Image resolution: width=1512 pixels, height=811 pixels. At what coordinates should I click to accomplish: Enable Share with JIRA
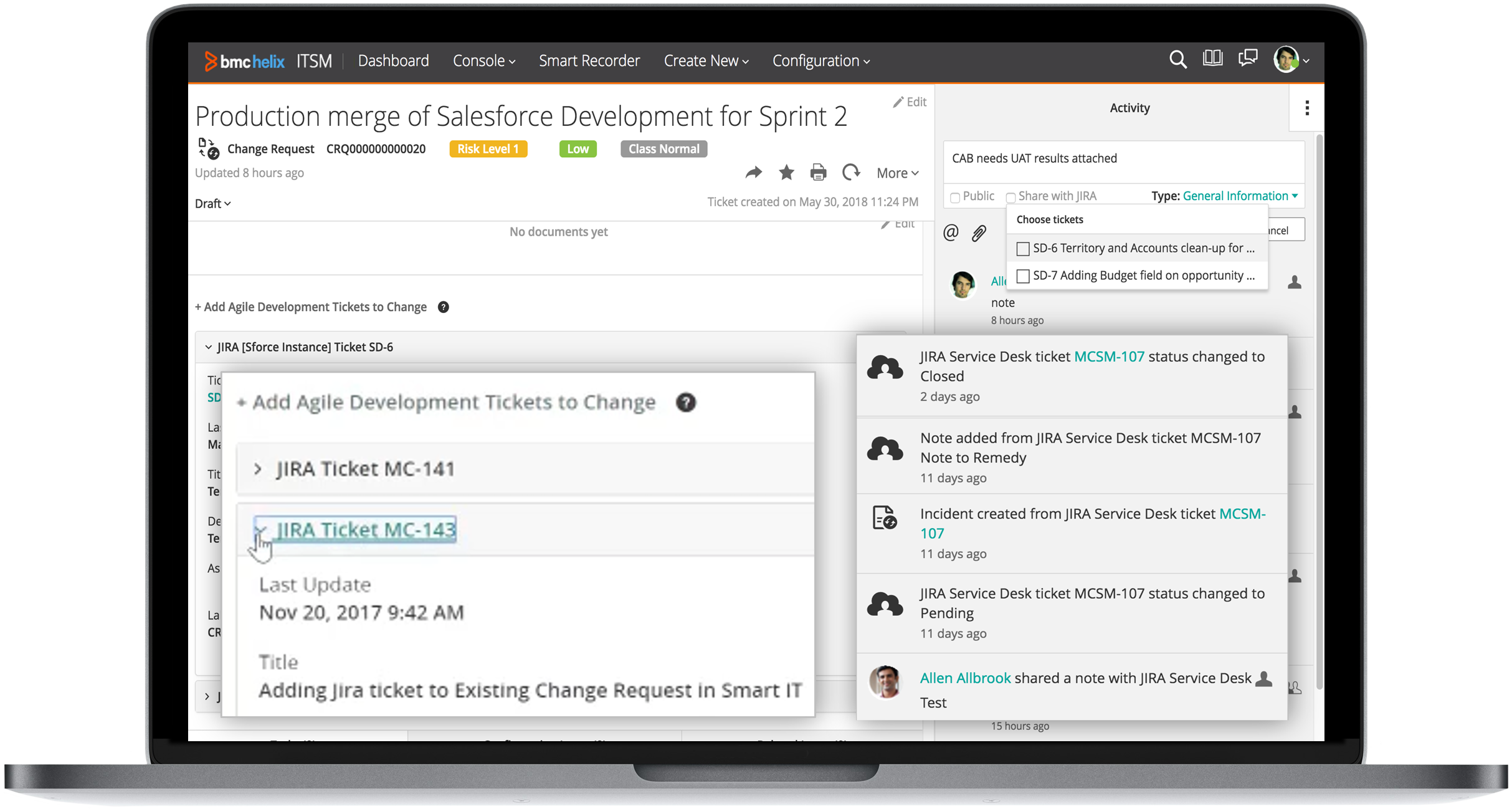[1010, 196]
